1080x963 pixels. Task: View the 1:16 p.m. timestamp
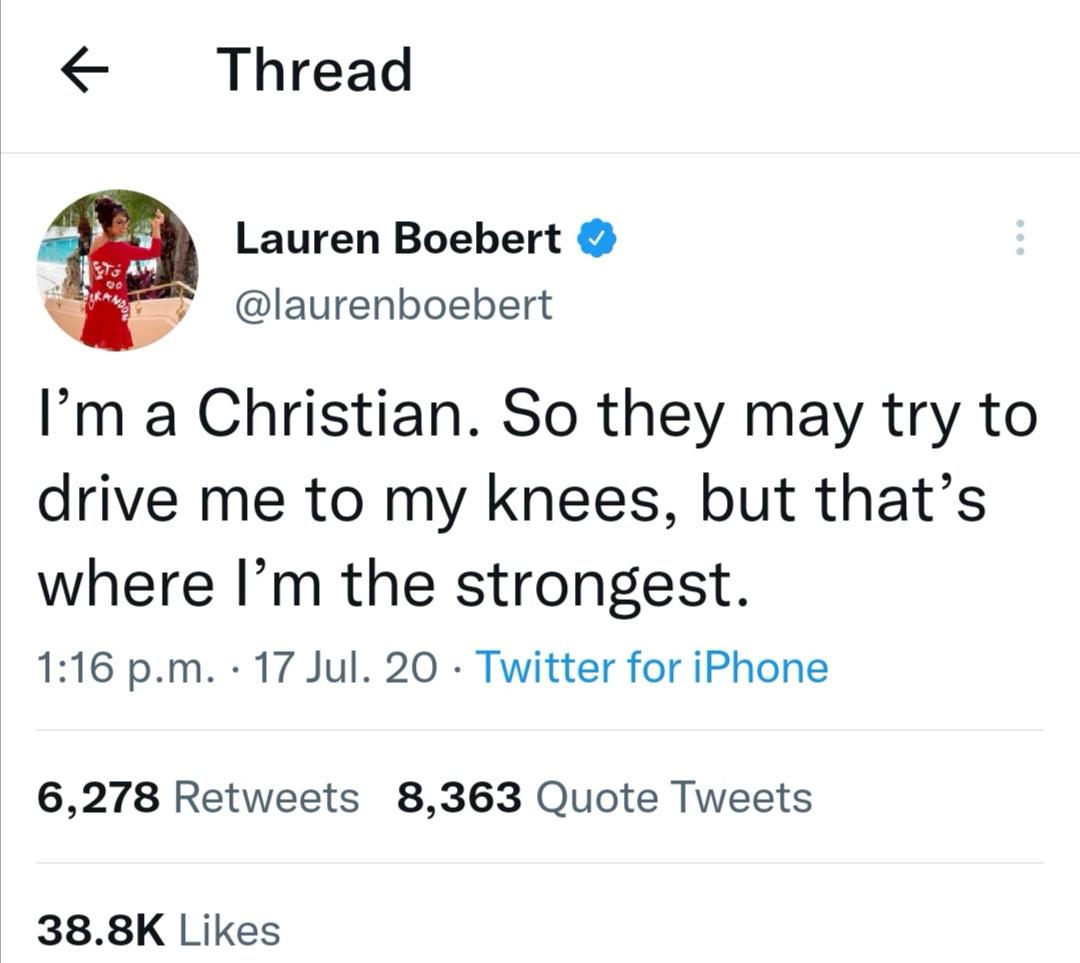click(x=125, y=667)
